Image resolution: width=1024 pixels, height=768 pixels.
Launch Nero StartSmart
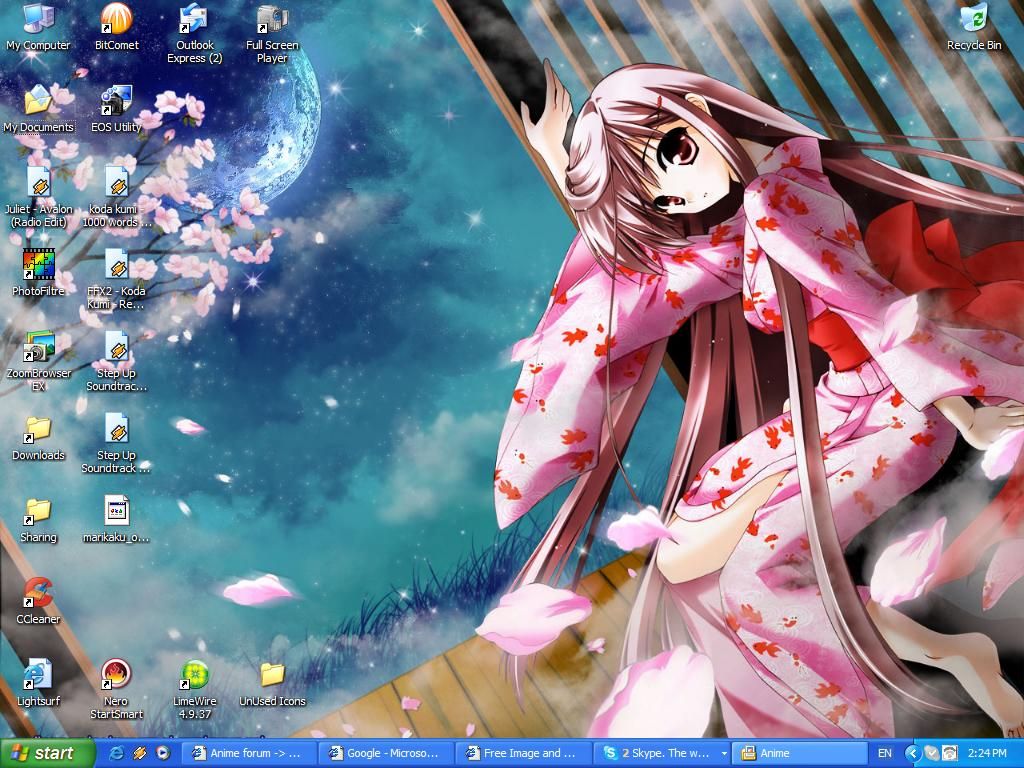(x=116, y=690)
